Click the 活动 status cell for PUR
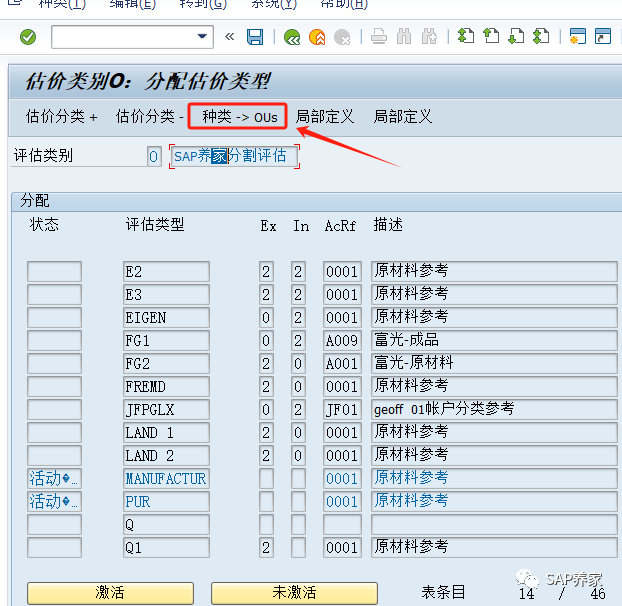 point(54,502)
